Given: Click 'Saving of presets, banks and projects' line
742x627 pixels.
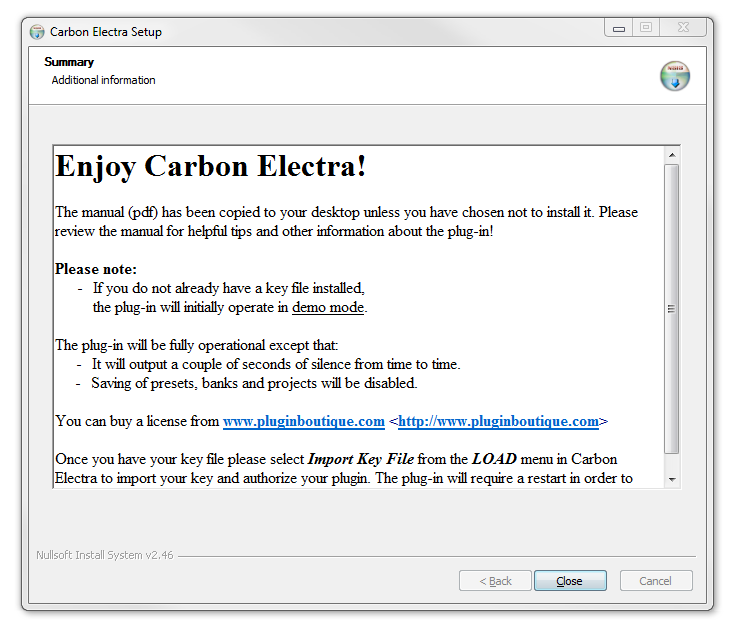Looking at the screenshot, I should [254, 383].
